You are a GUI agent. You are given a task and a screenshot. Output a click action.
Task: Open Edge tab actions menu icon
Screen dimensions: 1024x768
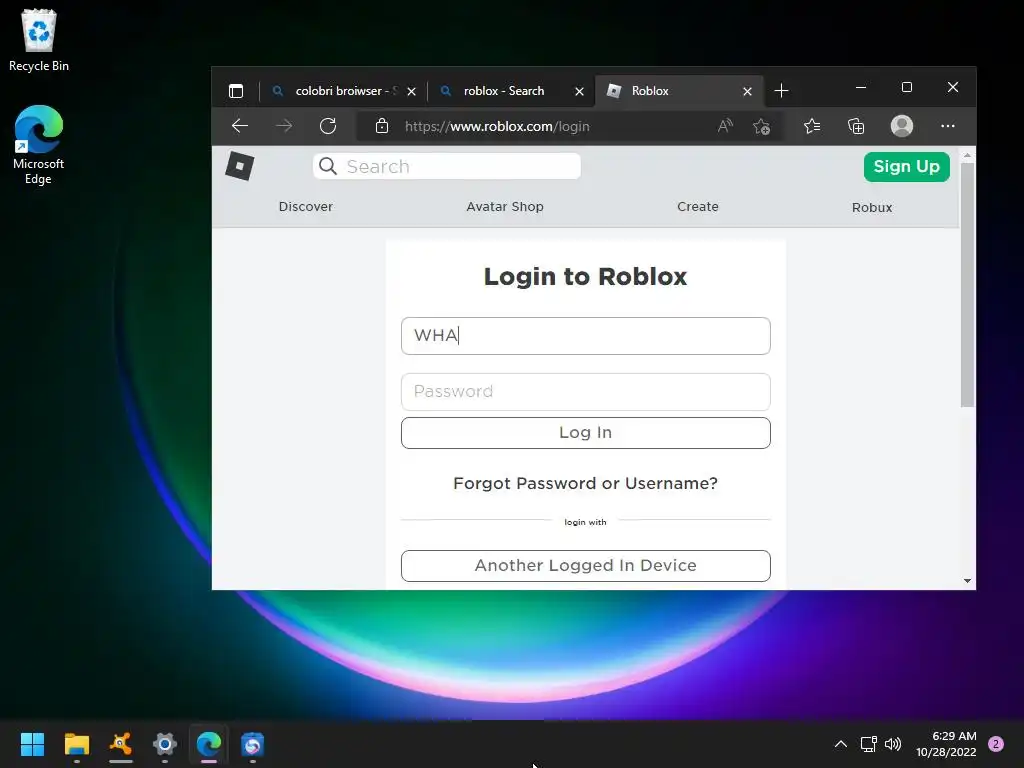pos(236,91)
